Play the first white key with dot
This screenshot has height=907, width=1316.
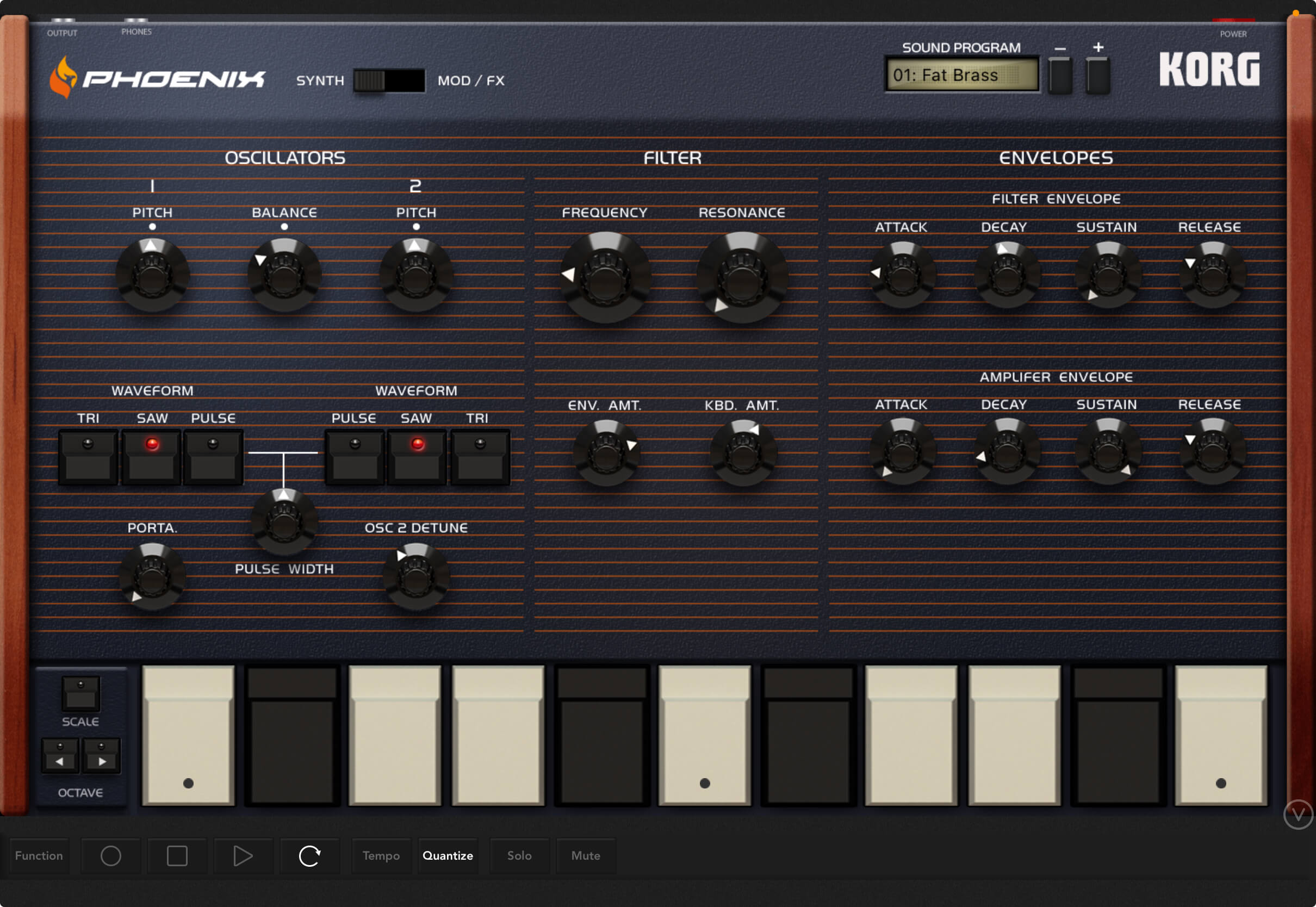(188, 735)
